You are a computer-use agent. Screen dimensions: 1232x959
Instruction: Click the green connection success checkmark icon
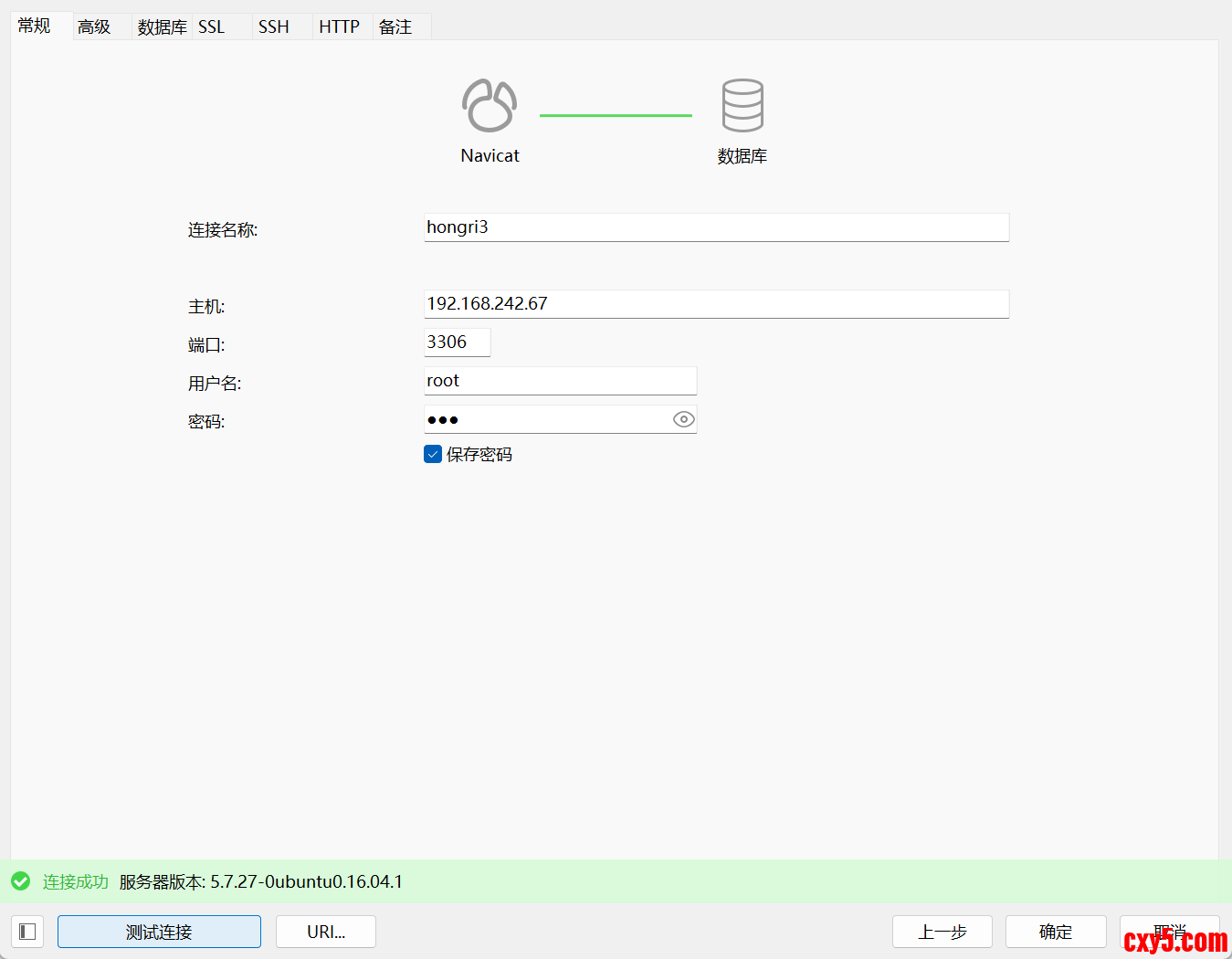coord(20,881)
